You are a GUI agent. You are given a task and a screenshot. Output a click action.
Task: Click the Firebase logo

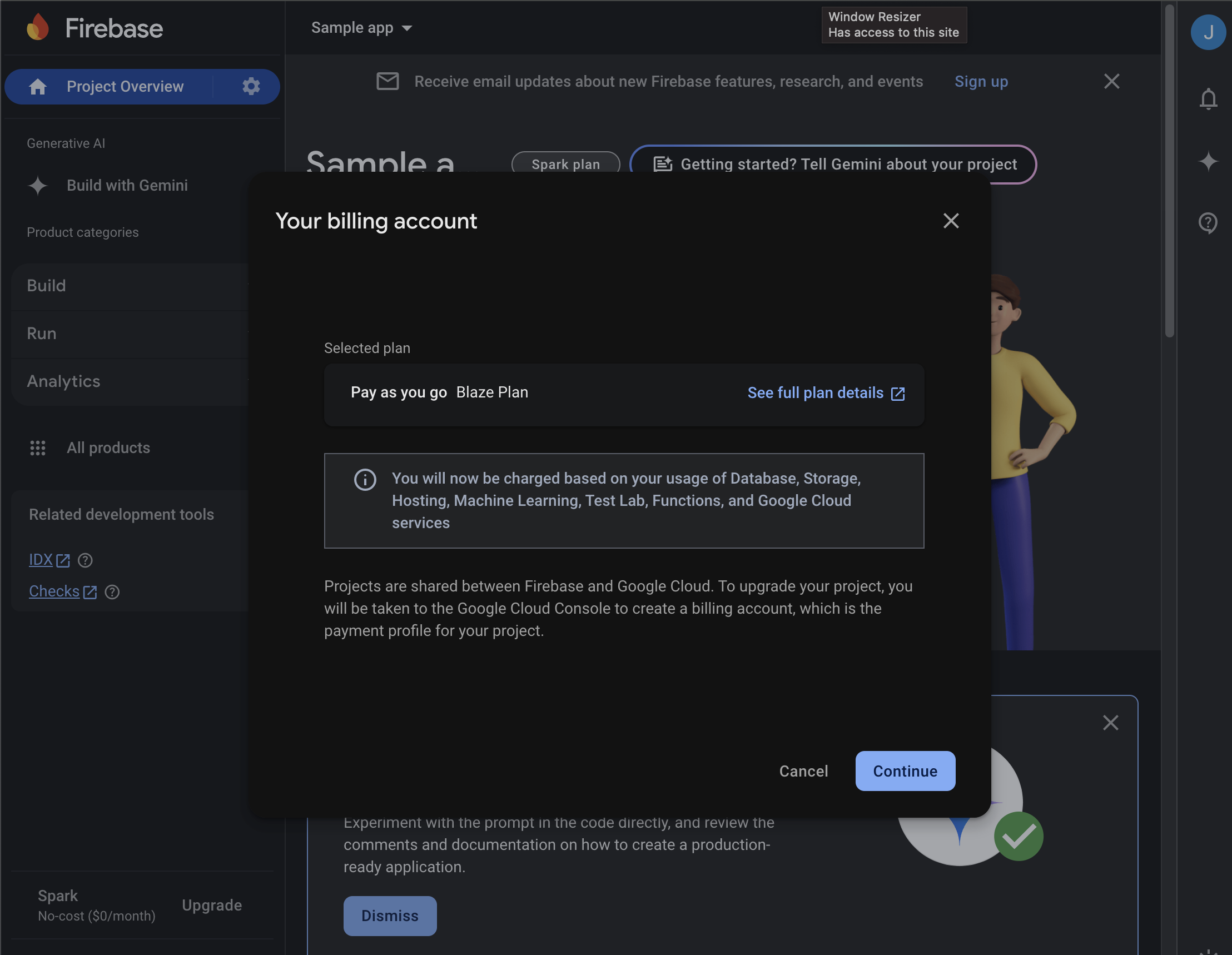coord(95,28)
